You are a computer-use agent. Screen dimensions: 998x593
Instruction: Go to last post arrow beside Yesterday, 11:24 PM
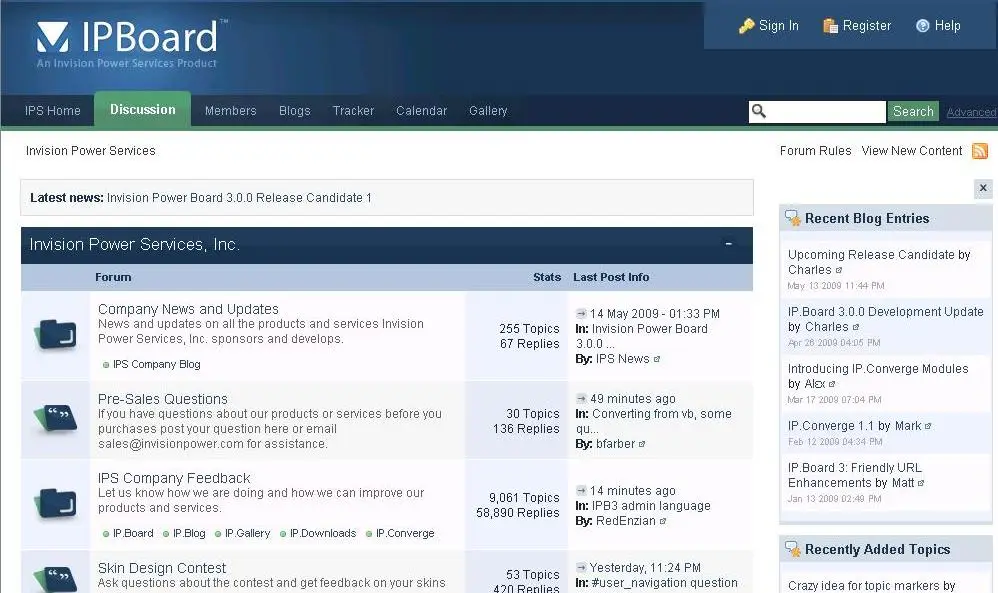point(581,568)
